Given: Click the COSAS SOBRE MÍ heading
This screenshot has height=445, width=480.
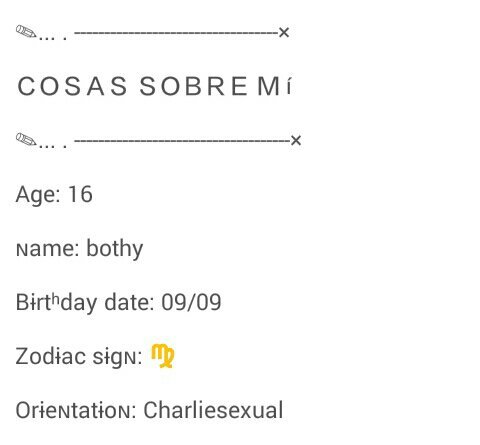Looking at the screenshot, I should tap(155, 86).
